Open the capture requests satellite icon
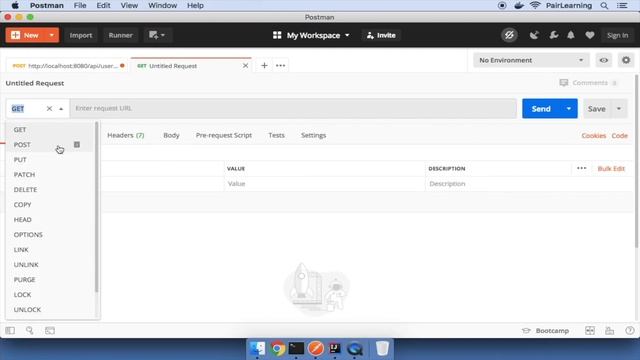This screenshot has height=360, width=640. pos(534,36)
